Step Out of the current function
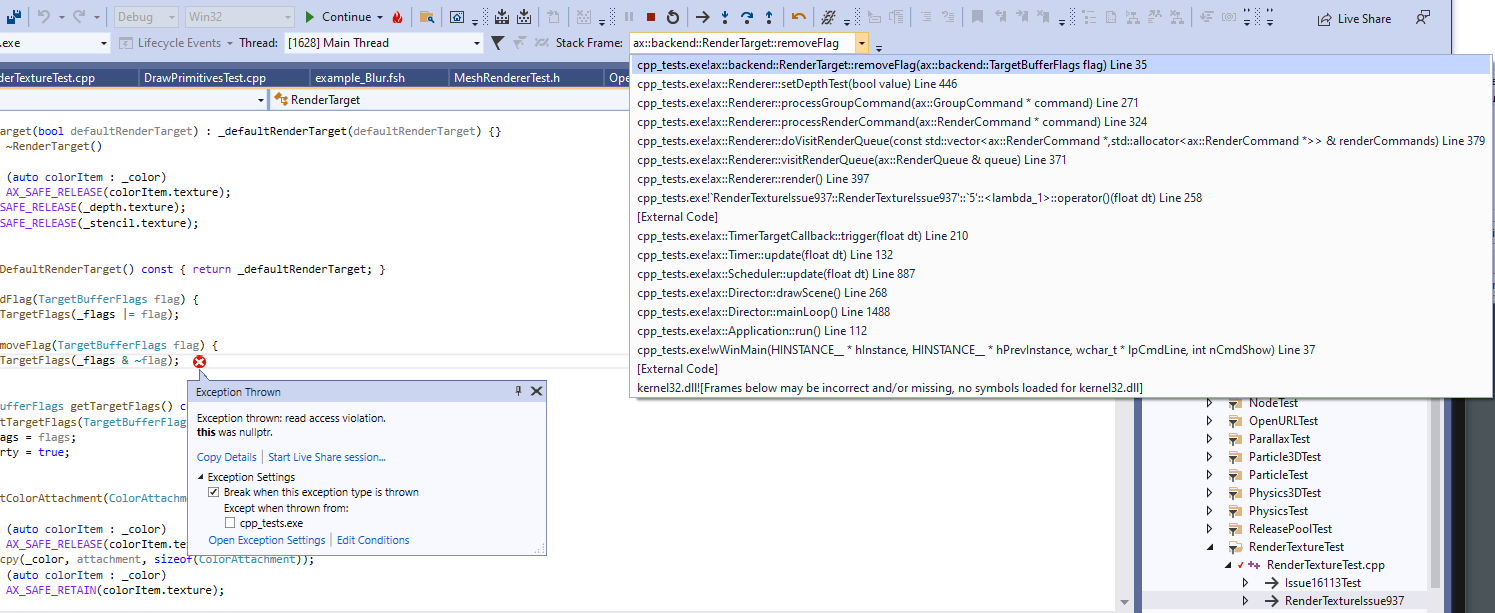This screenshot has width=1495, height=613. click(x=768, y=17)
